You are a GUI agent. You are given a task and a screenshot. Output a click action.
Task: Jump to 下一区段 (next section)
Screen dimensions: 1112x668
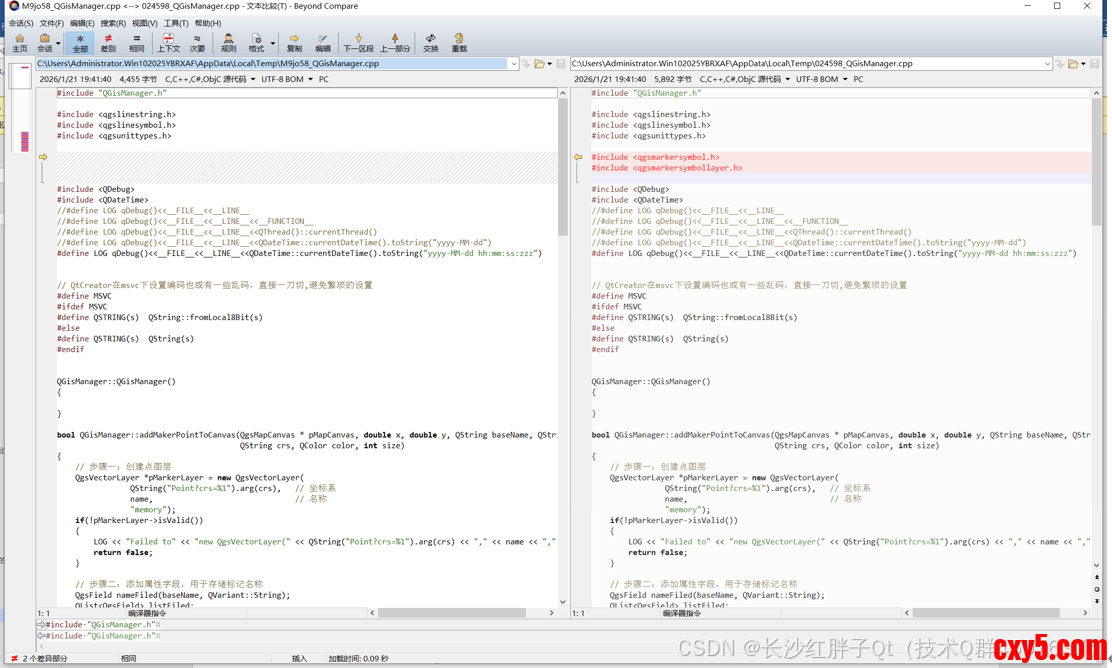358,42
